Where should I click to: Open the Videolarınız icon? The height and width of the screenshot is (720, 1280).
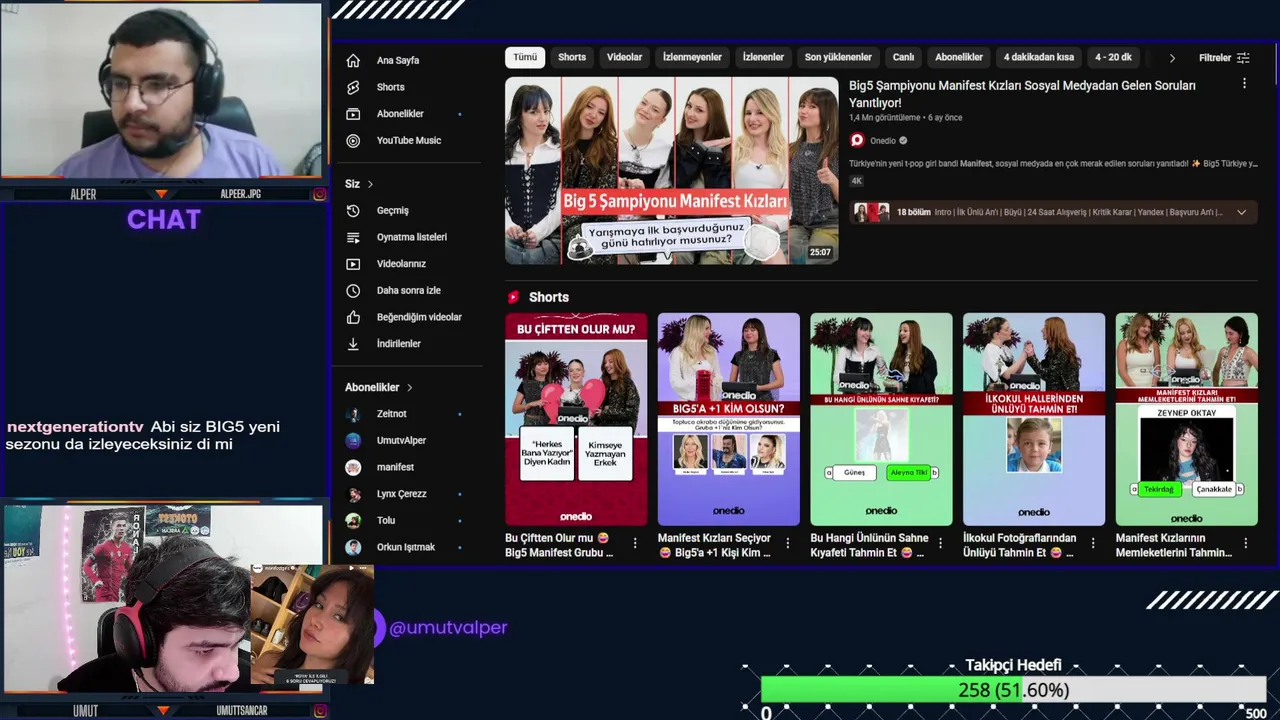(353, 264)
